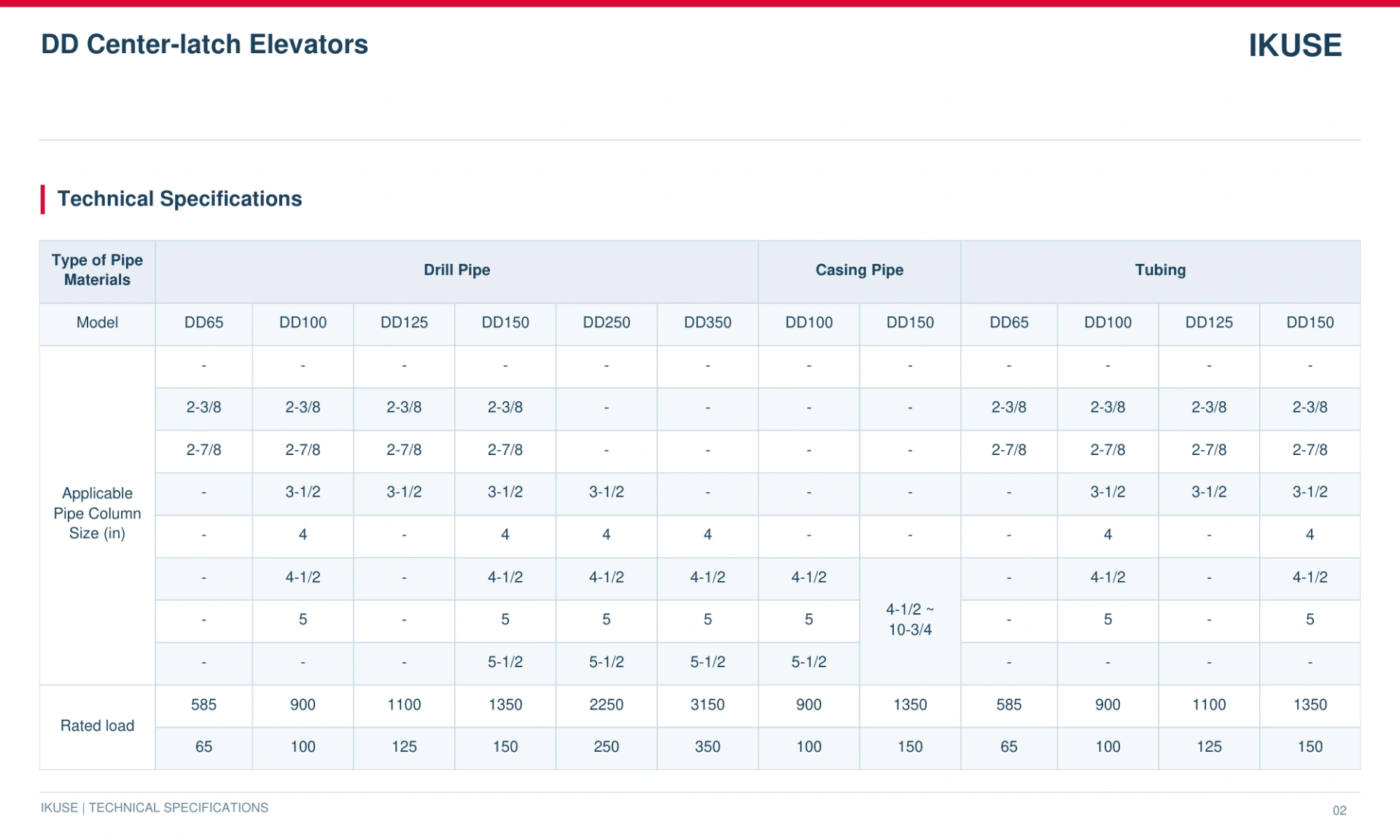
Task: Click the IKUSE | TECHNICAL SPECIFICATIONS footer text
Action: (x=155, y=808)
